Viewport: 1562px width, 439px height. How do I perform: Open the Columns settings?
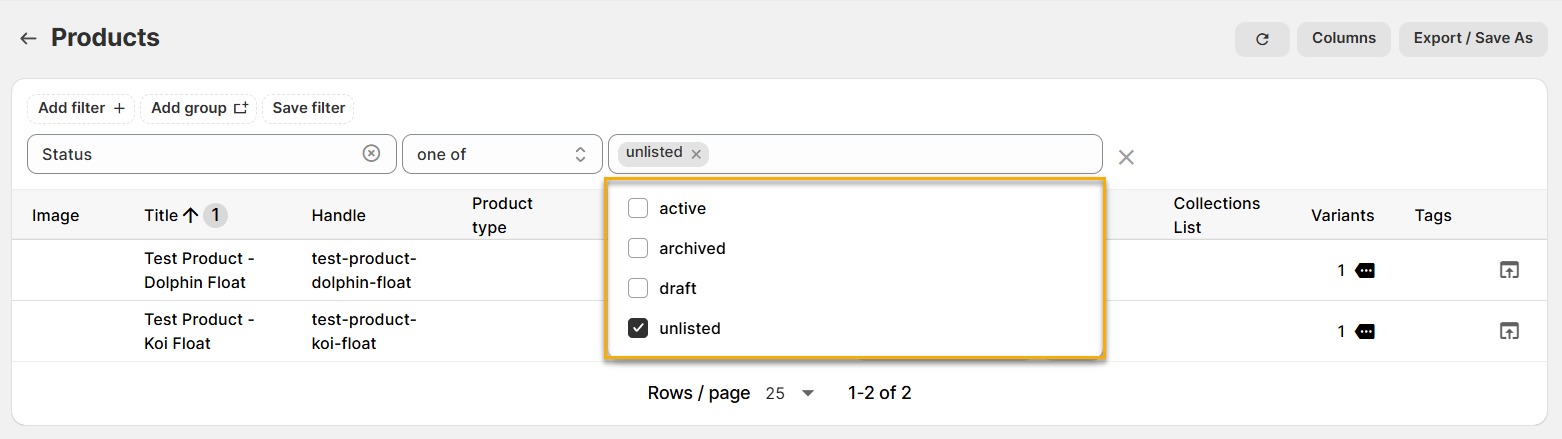click(1343, 38)
